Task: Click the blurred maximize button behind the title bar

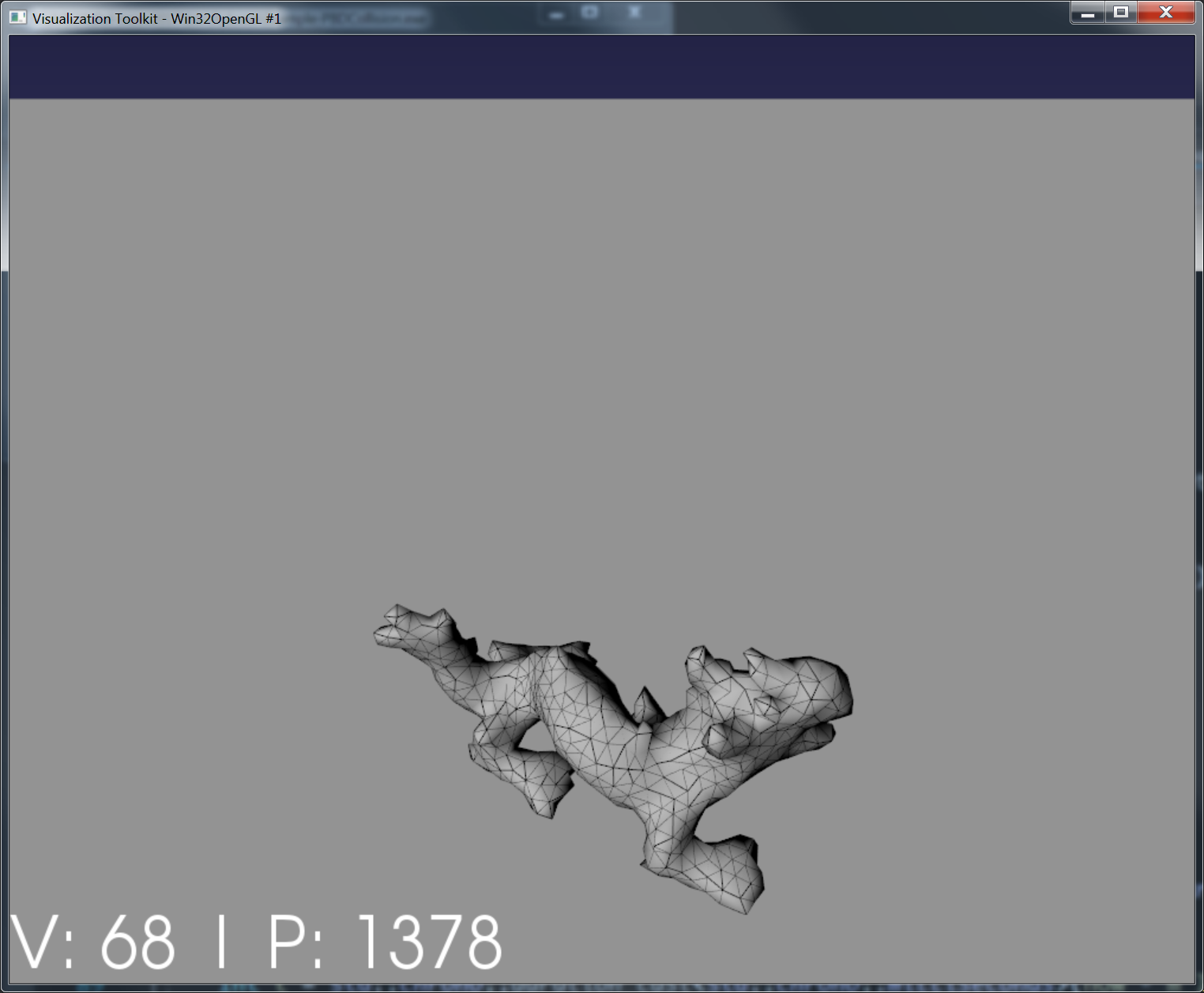Action: click(589, 13)
